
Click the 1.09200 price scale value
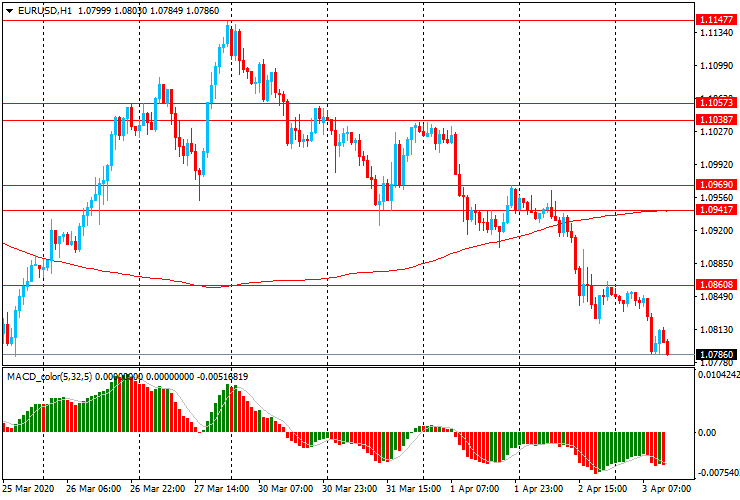pyautogui.click(x=716, y=230)
